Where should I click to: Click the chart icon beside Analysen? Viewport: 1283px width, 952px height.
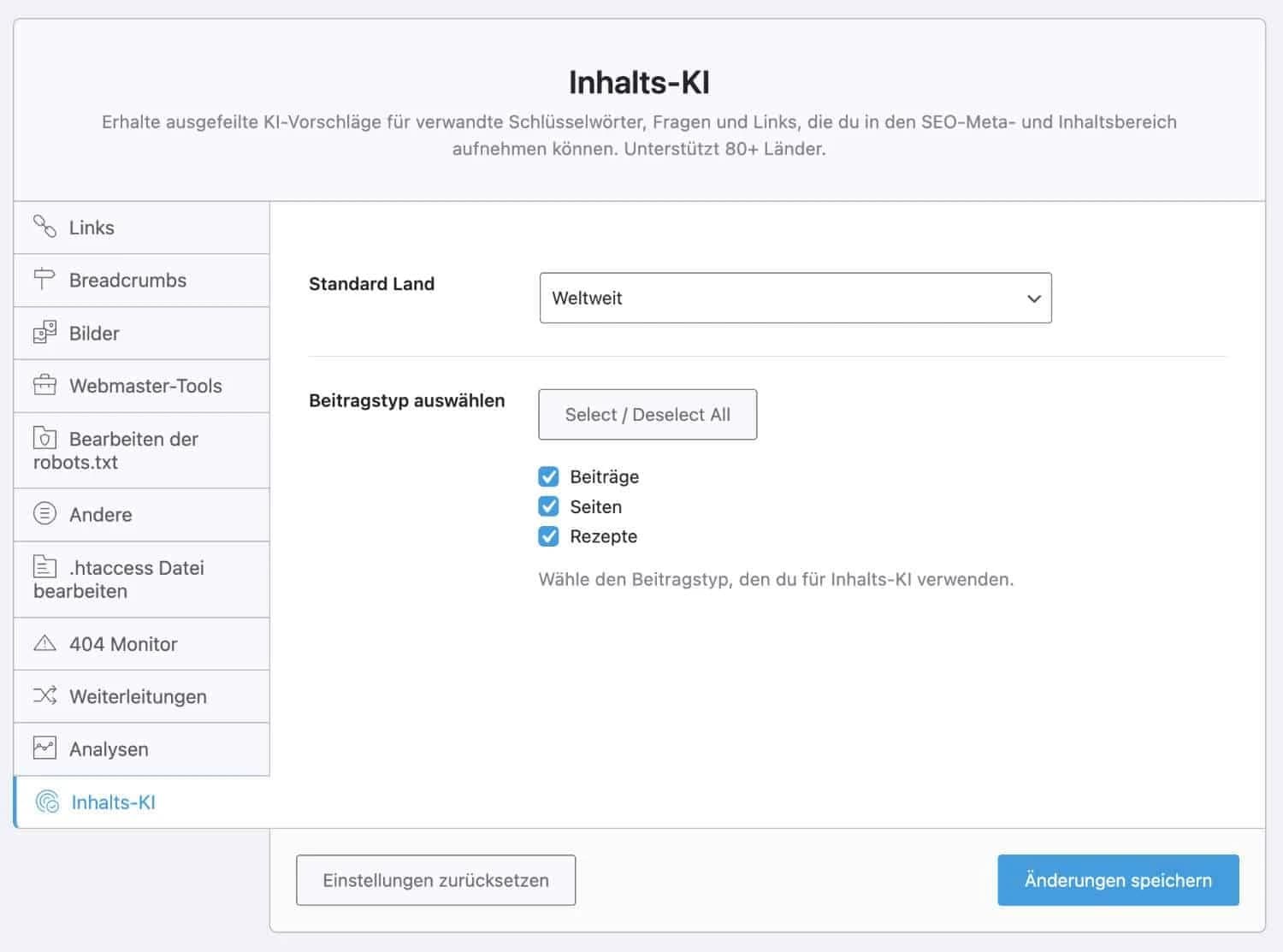pos(44,748)
